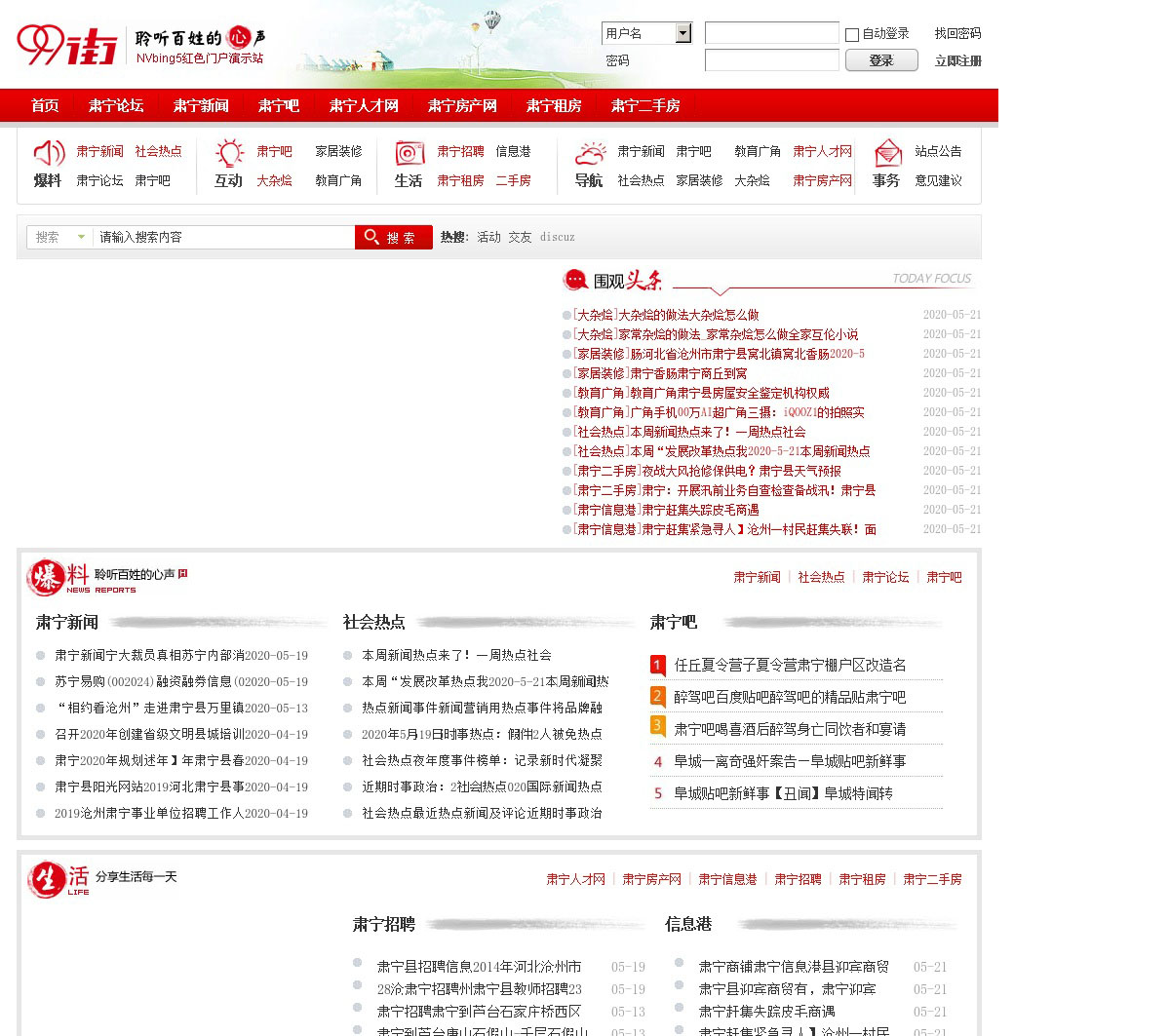This screenshot has width=1170, height=1036.
Task: Click the 找回密码 link
Action: point(957,33)
